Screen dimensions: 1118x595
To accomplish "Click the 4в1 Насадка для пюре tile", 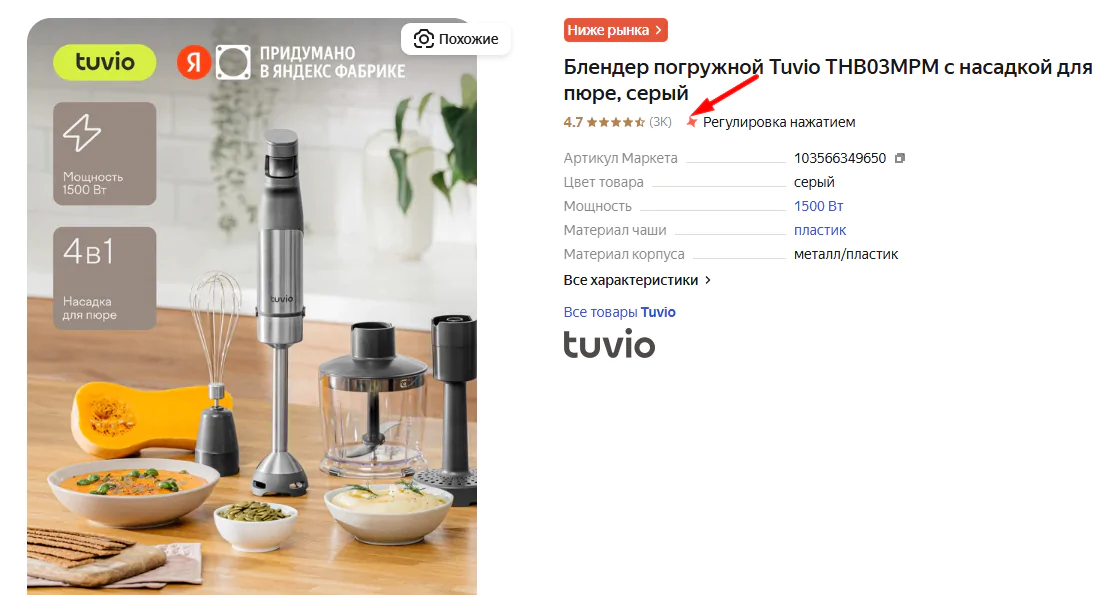I will (105, 278).
